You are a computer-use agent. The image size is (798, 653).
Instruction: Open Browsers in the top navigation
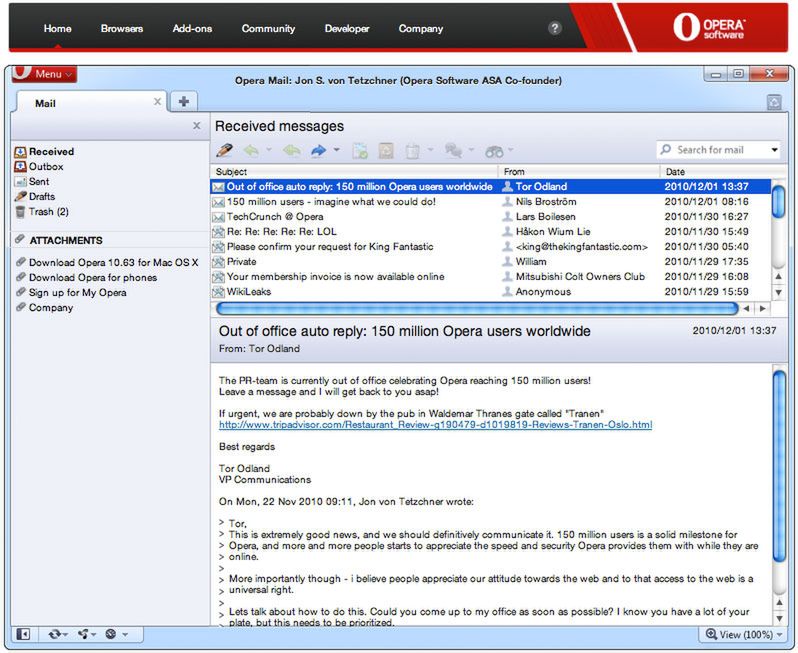pos(122,29)
